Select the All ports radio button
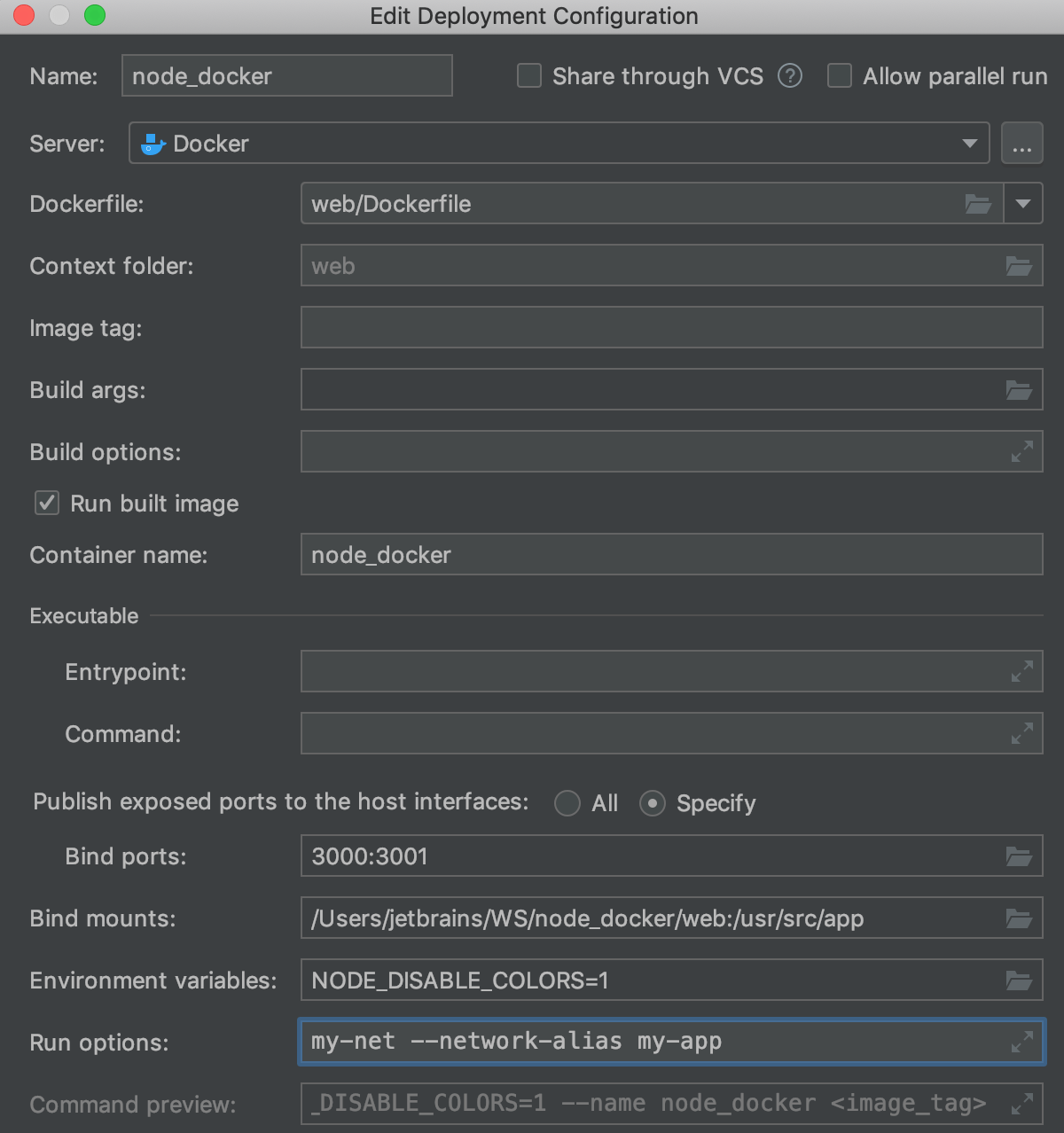The height and width of the screenshot is (1133, 1064). (x=567, y=803)
